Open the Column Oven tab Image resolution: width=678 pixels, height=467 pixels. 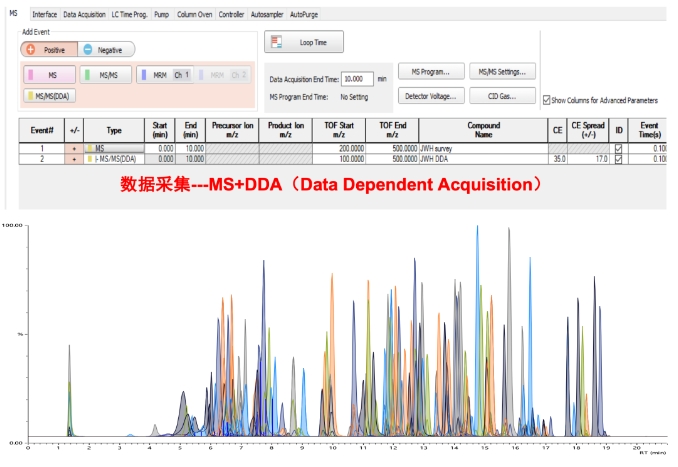point(195,16)
